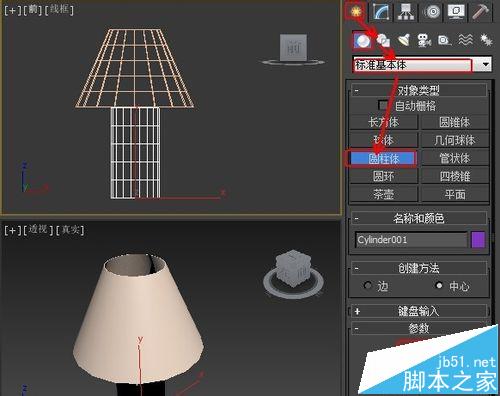Click the 管状体 tube button

point(455,158)
